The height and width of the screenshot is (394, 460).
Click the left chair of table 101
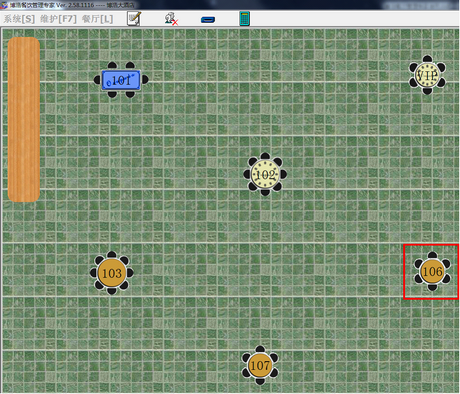[97, 80]
